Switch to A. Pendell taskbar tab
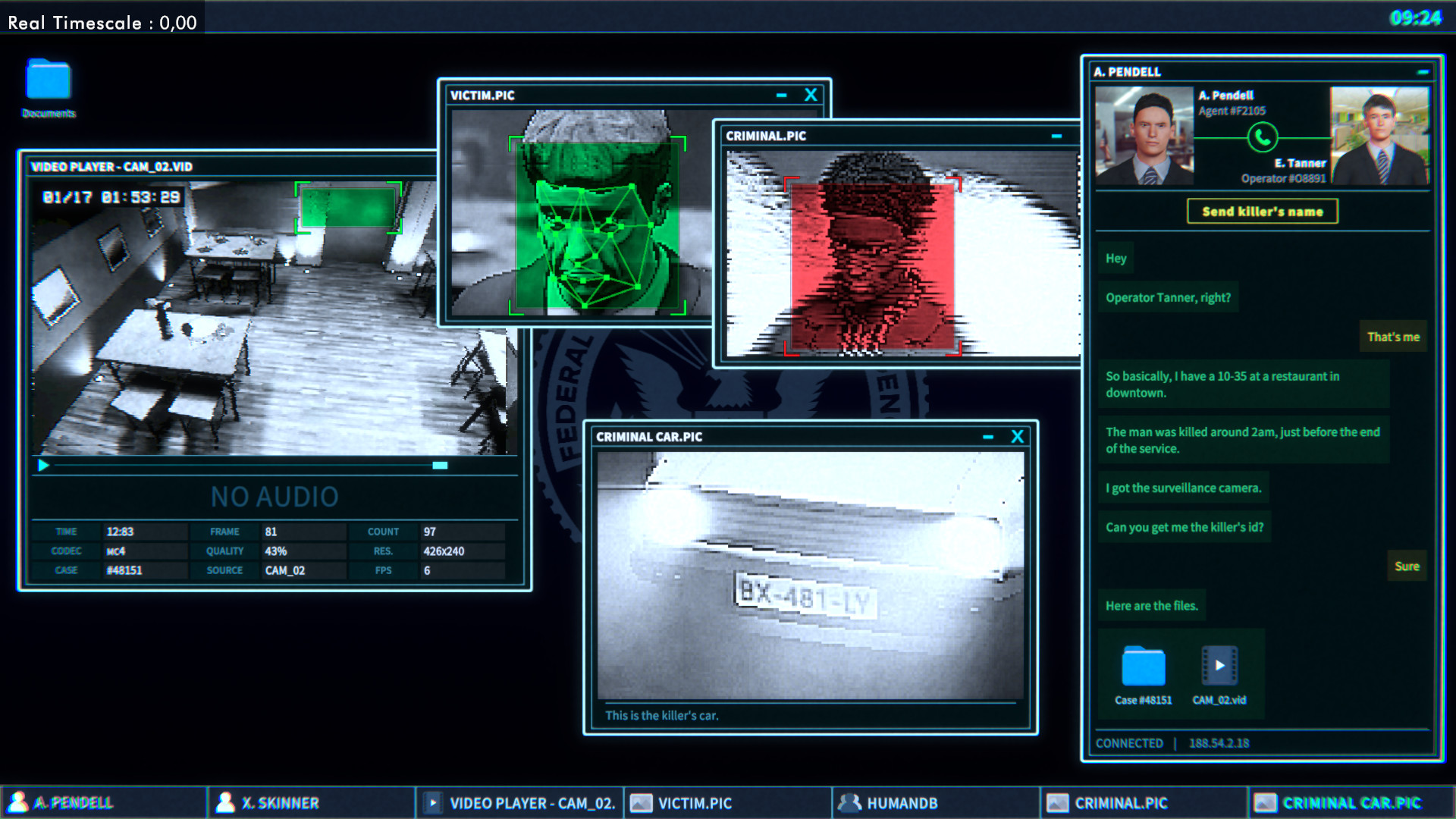Screen dimensions: 1456x819 tap(104, 802)
